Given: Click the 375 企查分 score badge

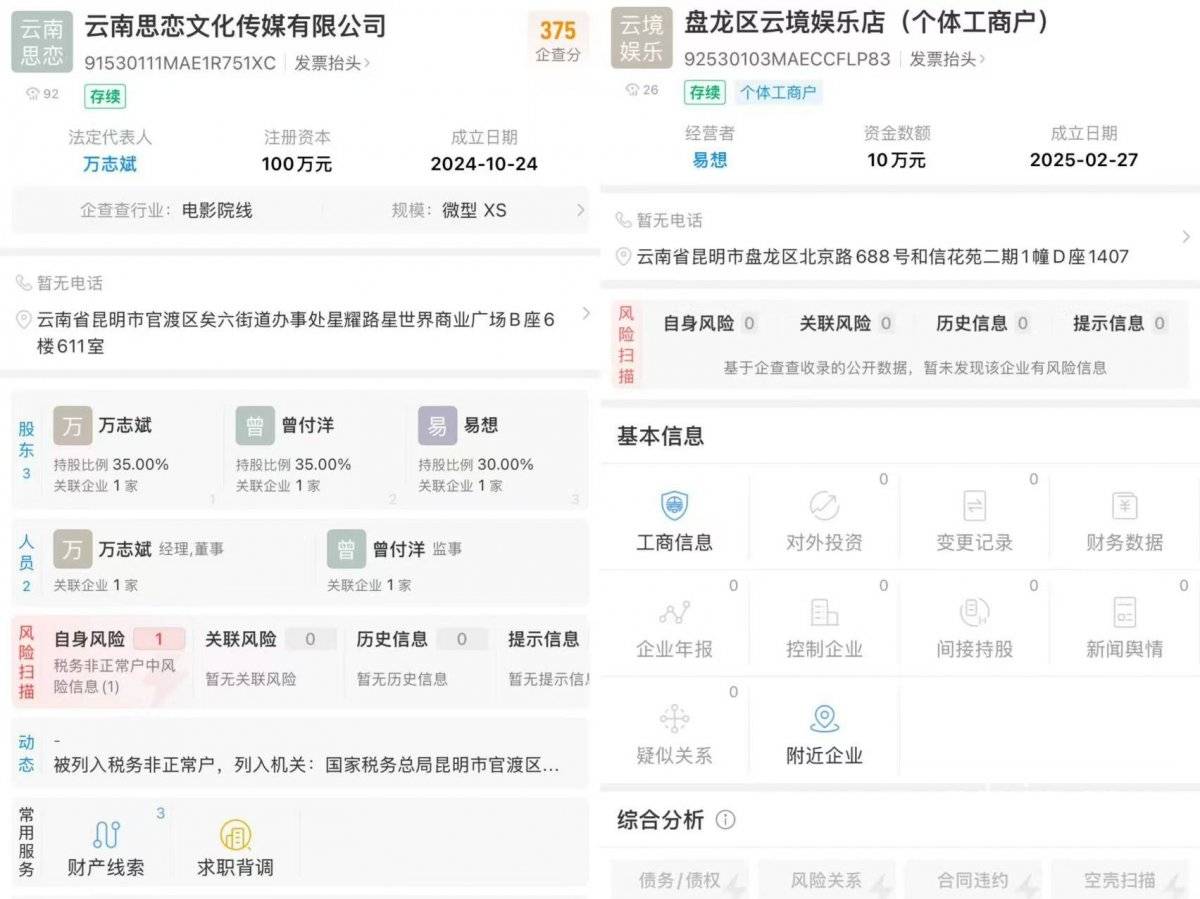Looking at the screenshot, I should [x=557, y=40].
